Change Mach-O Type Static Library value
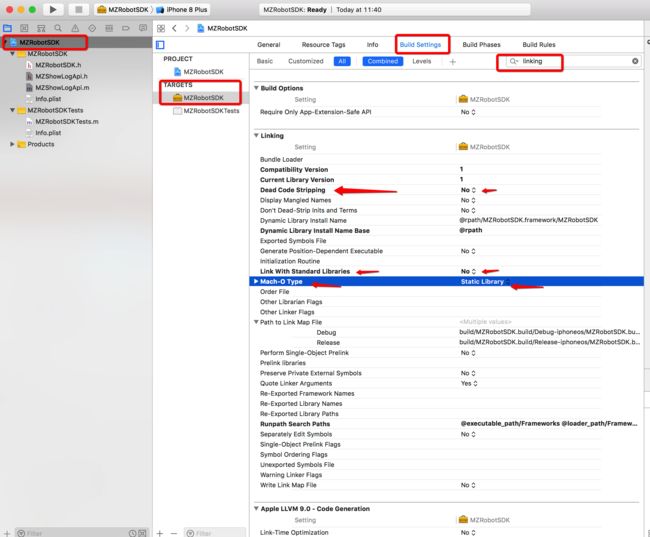The height and width of the screenshot is (537, 650). (x=485, y=282)
